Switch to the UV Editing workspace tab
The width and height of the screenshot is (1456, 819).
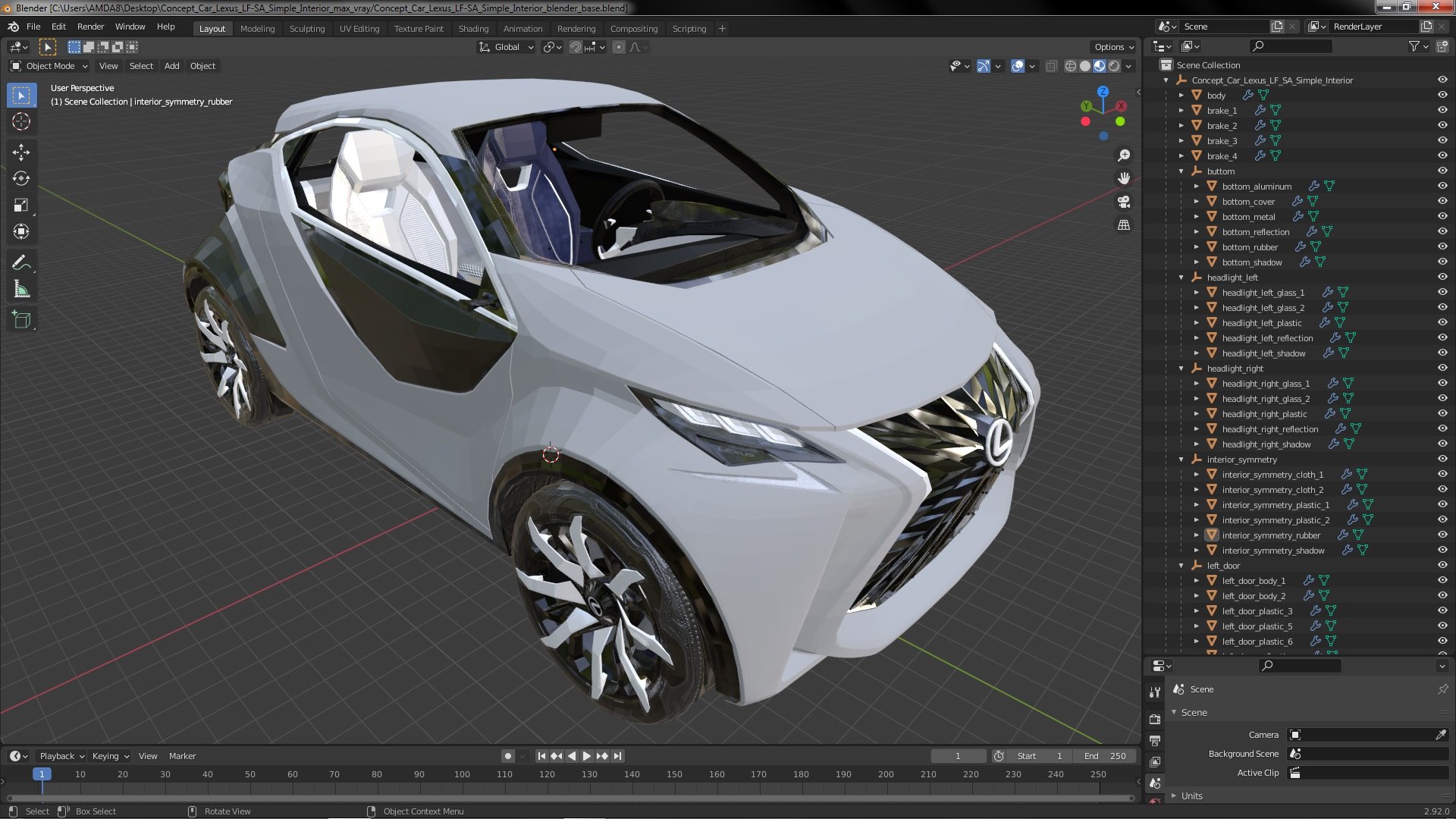(359, 29)
